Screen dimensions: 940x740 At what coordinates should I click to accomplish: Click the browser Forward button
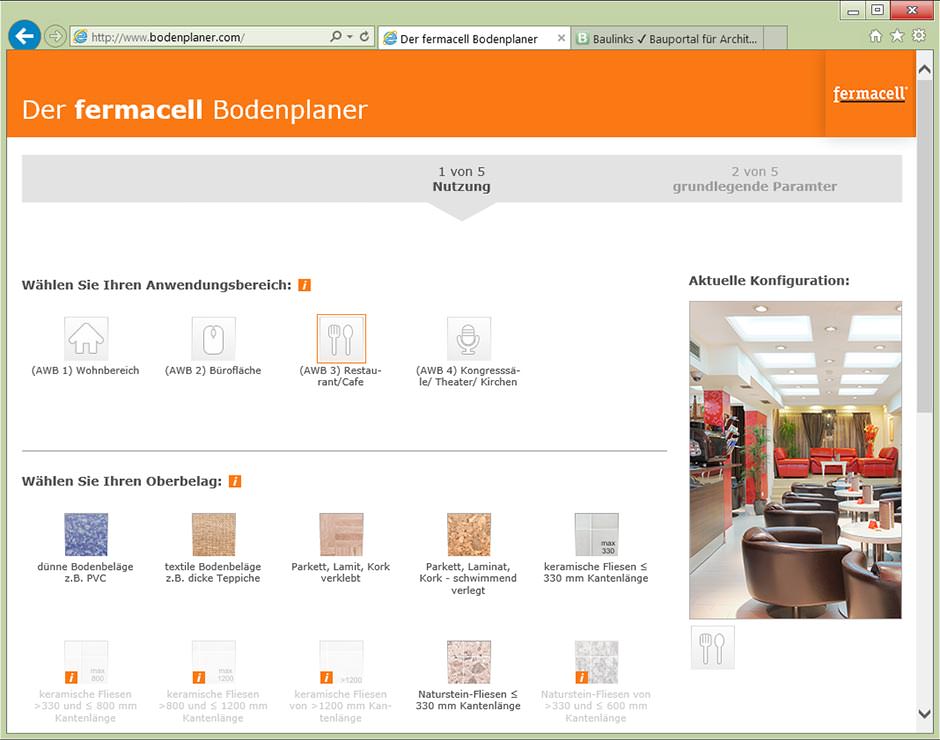tap(55, 37)
